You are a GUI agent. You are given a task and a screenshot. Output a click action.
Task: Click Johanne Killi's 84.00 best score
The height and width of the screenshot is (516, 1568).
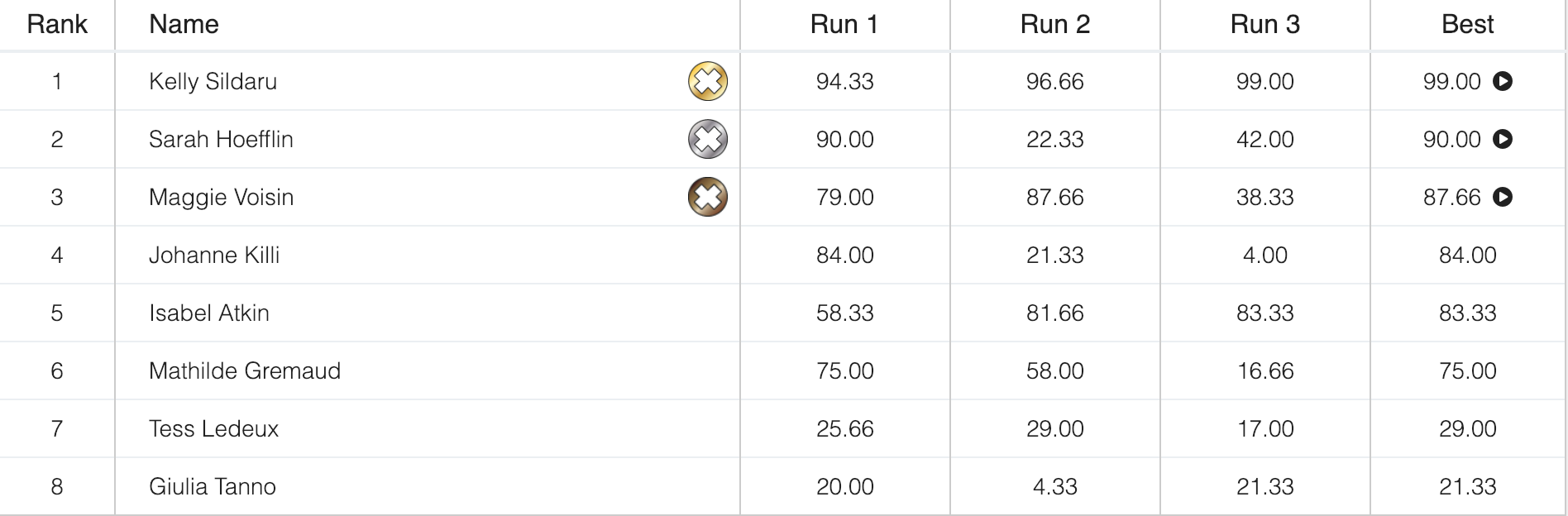[x=1467, y=255]
